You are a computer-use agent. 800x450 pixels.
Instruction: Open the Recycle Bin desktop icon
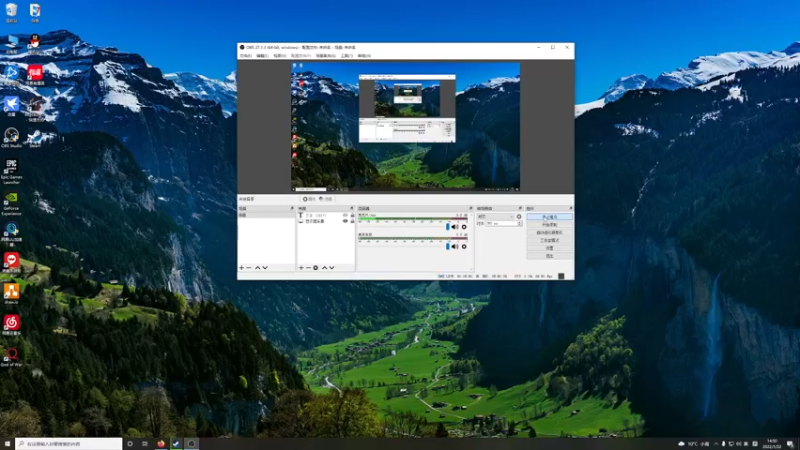11,12
